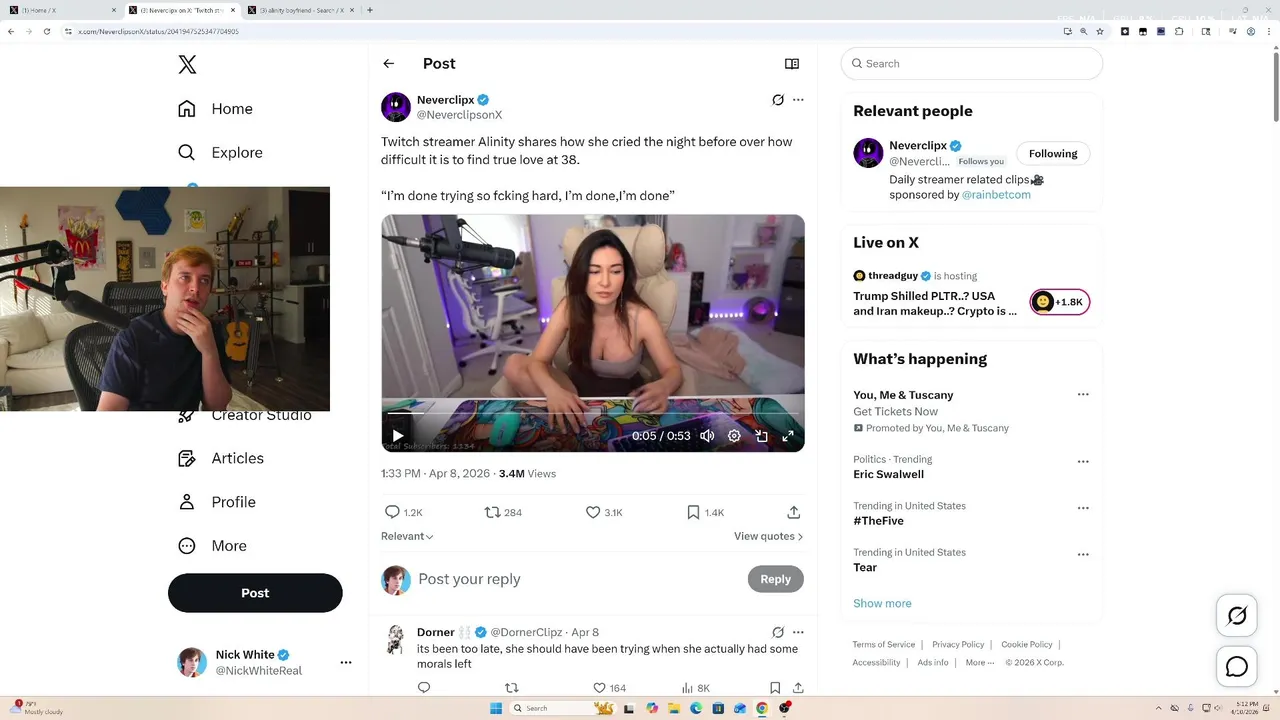Open the more options on Neverclipx's post

click(x=798, y=100)
